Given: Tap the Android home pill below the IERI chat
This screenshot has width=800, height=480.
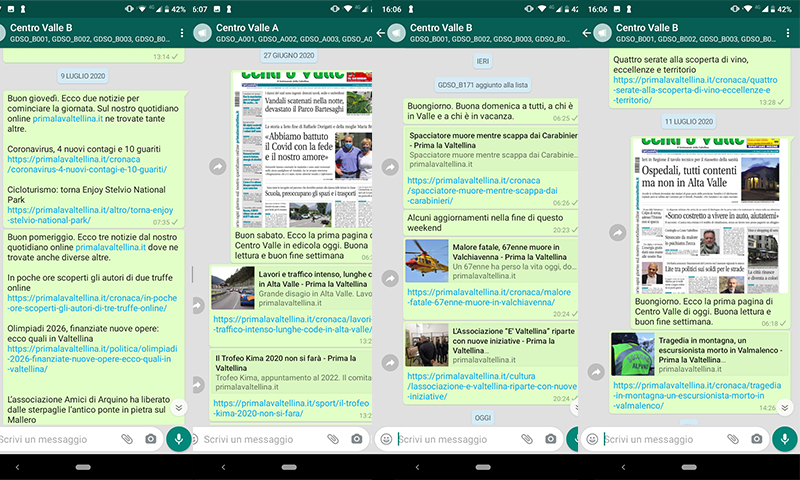Looking at the screenshot, I should pyautogui.click(x=483, y=467).
